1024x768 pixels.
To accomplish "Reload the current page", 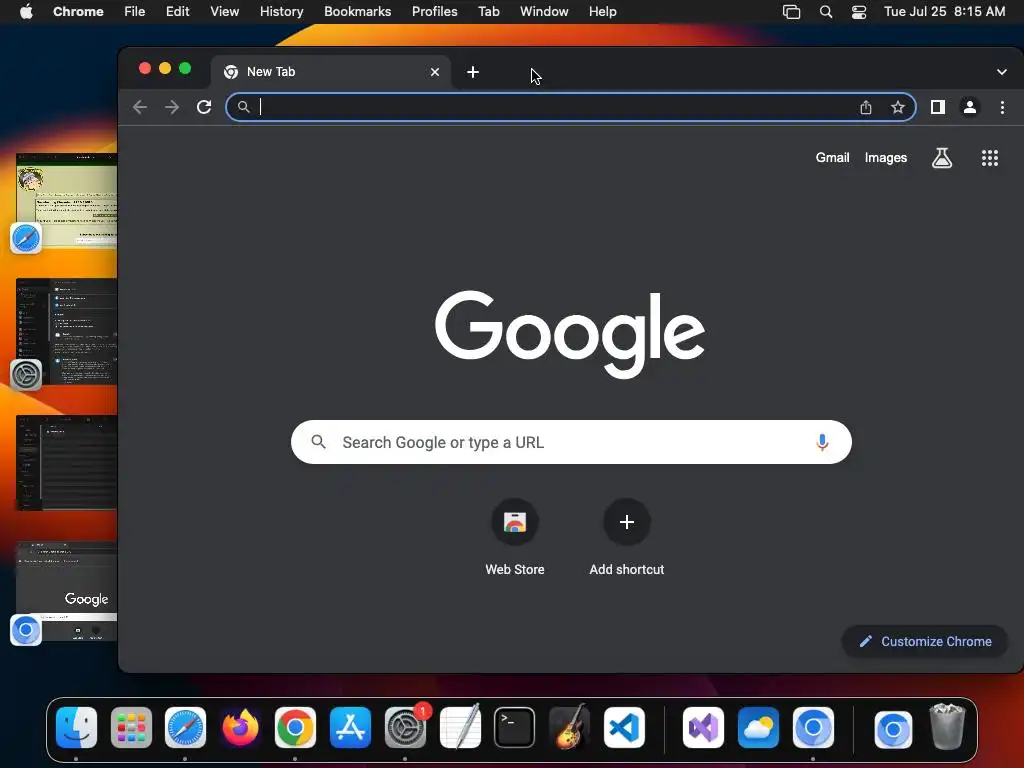I will coord(204,107).
